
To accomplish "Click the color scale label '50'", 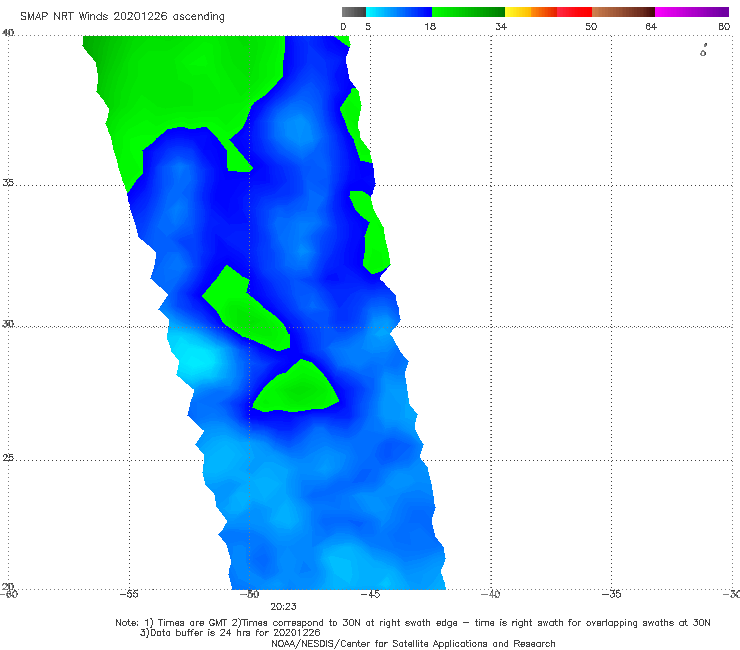I will (x=591, y=26).
